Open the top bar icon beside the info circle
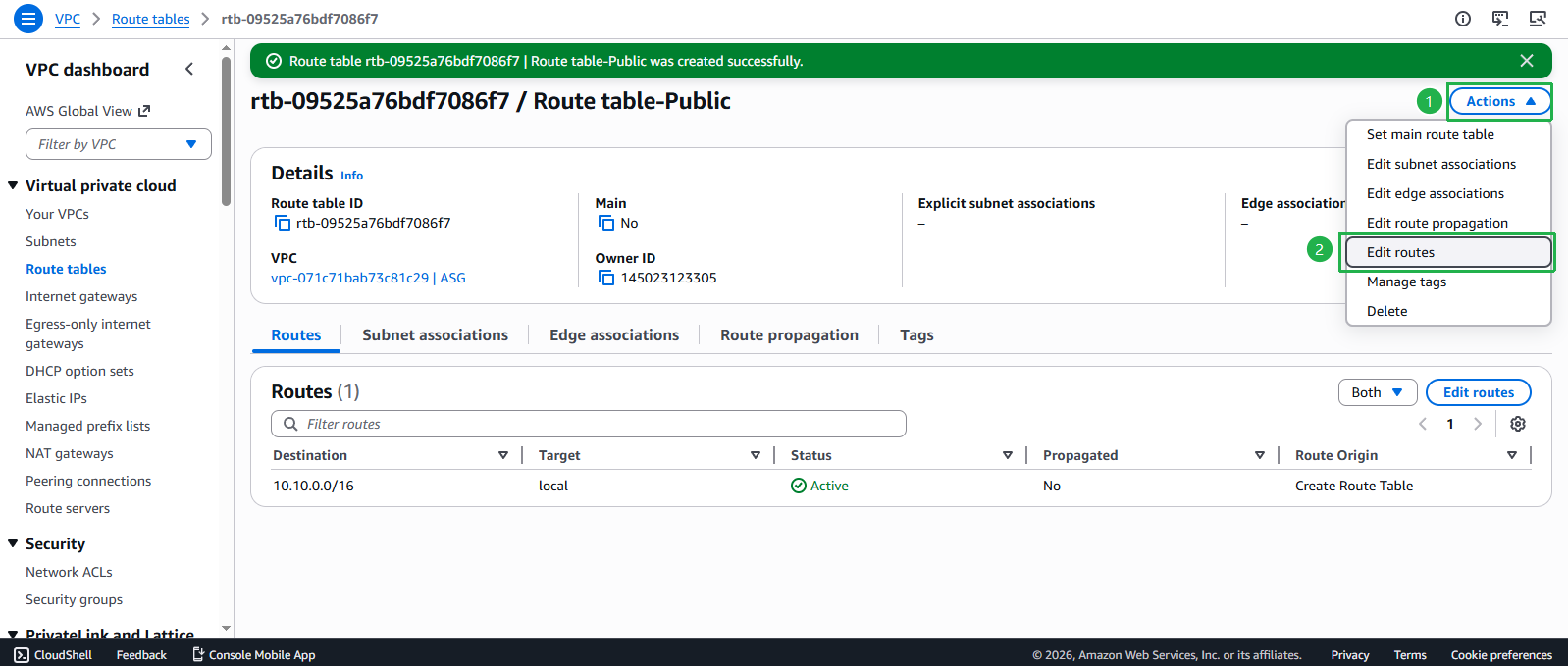 (x=1500, y=19)
